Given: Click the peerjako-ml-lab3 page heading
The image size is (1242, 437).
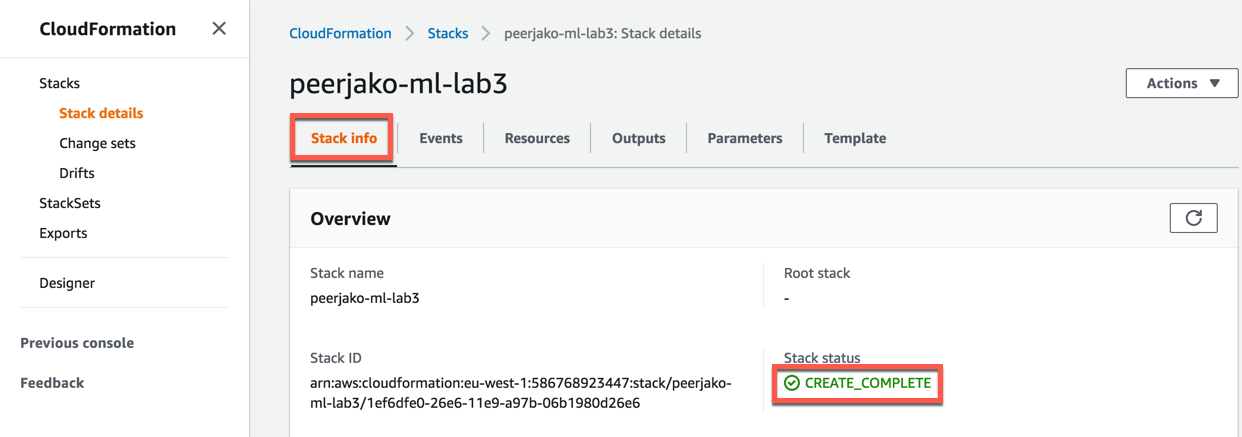Looking at the screenshot, I should point(398,83).
